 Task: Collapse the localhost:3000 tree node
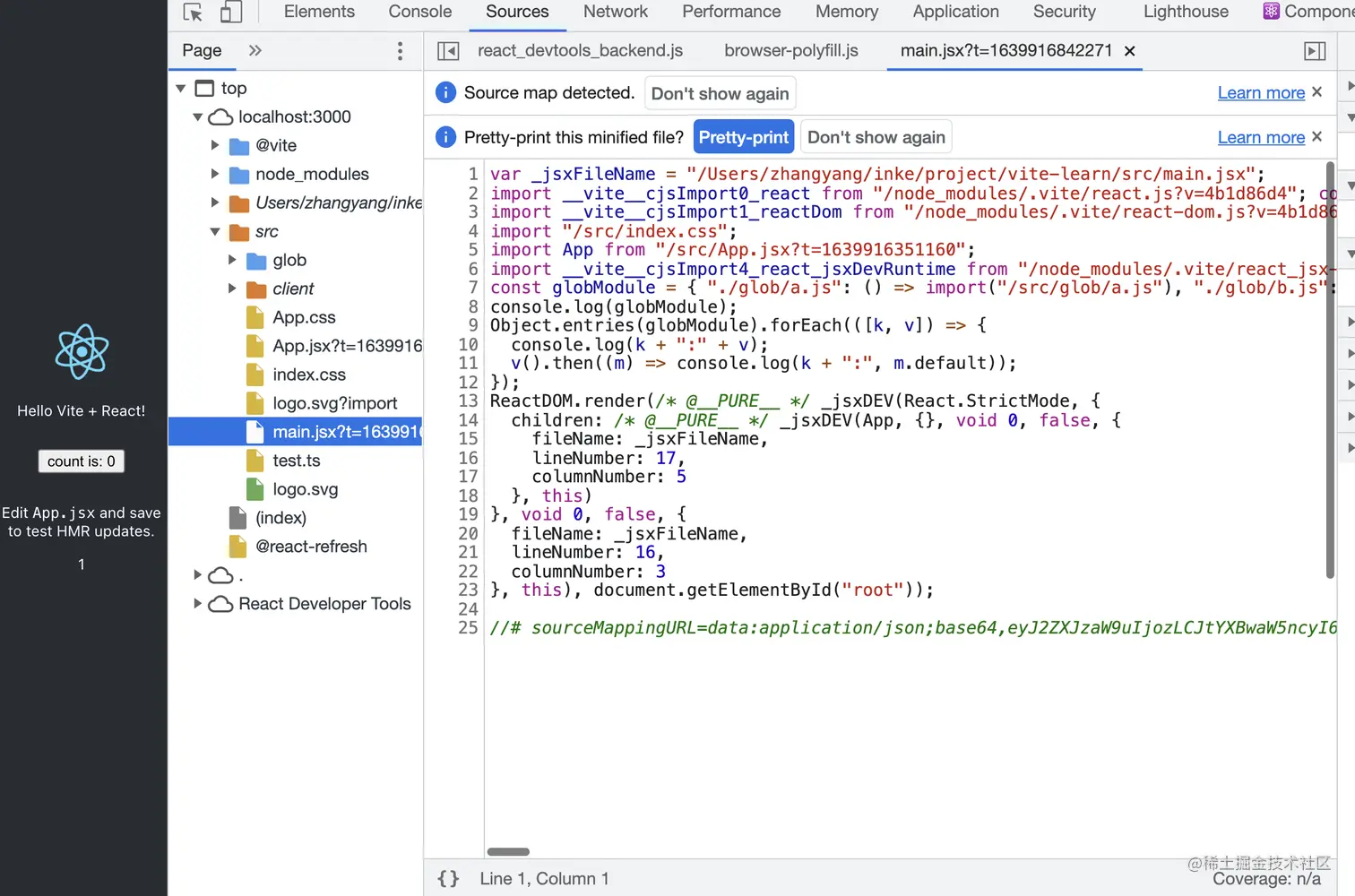(x=198, y=116)
